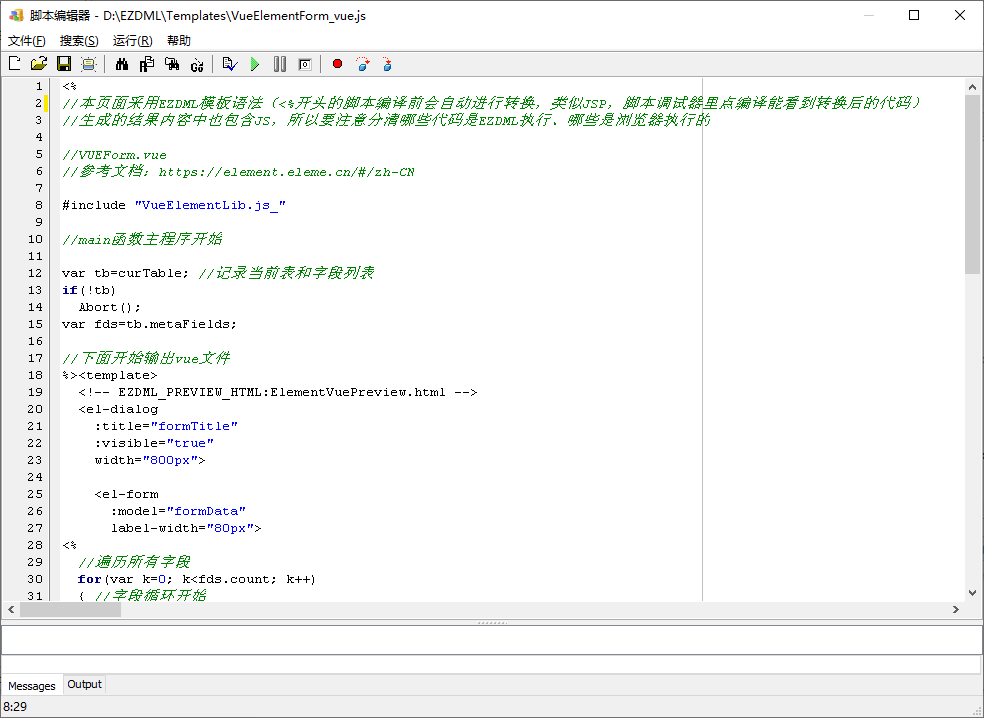
Task: Step into using the second blue step icon
Action: [x=386, y=63]
